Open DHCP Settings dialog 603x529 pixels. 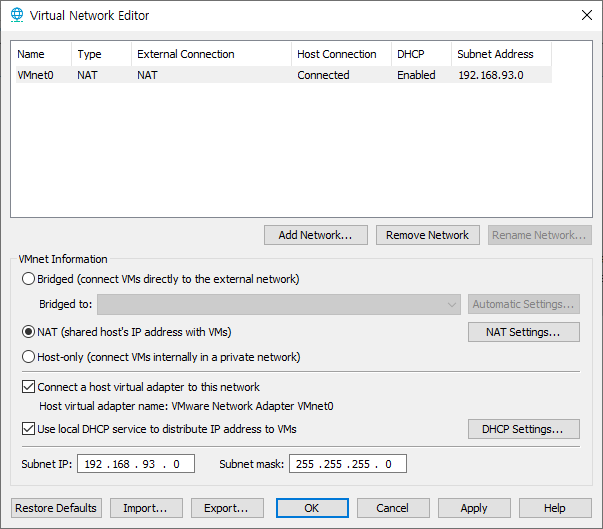(524, 429)
